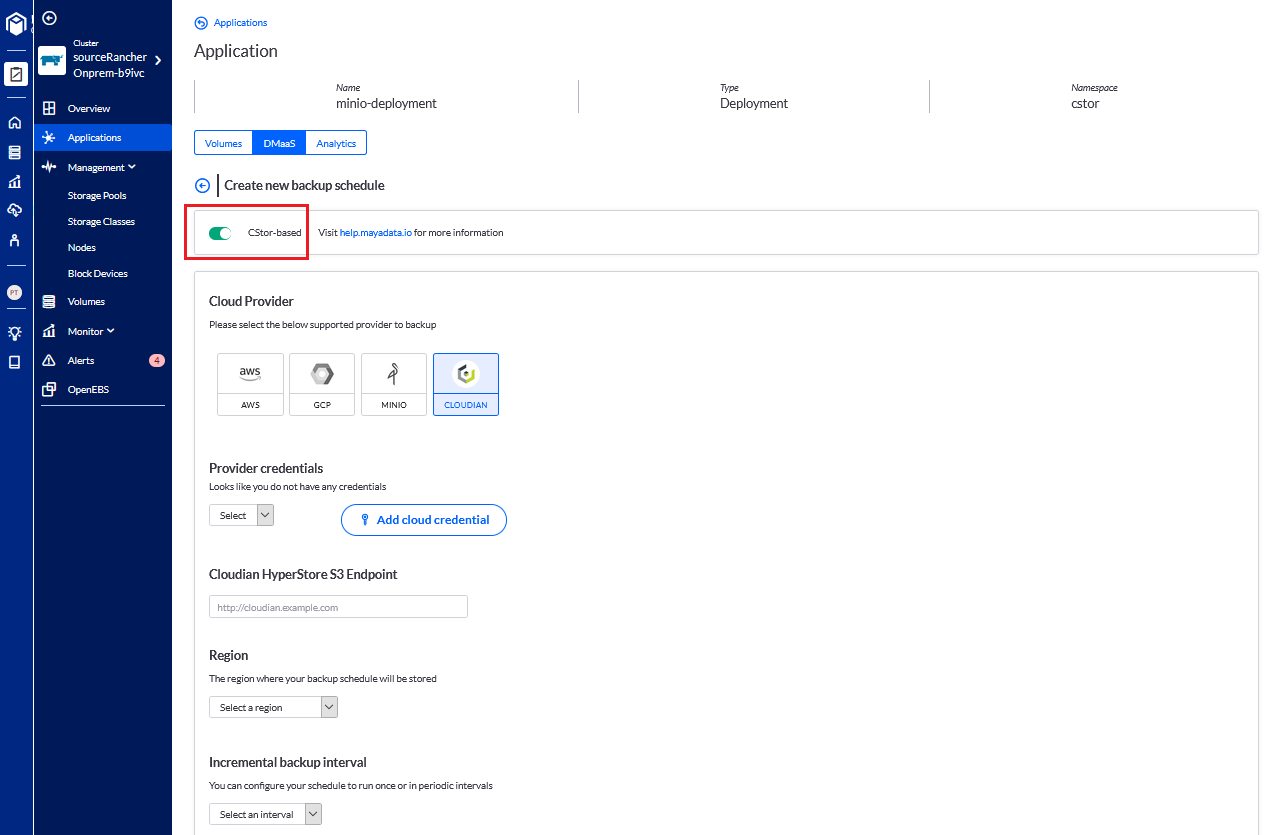Click the Alerts warning triangle icon

[49, 360]
